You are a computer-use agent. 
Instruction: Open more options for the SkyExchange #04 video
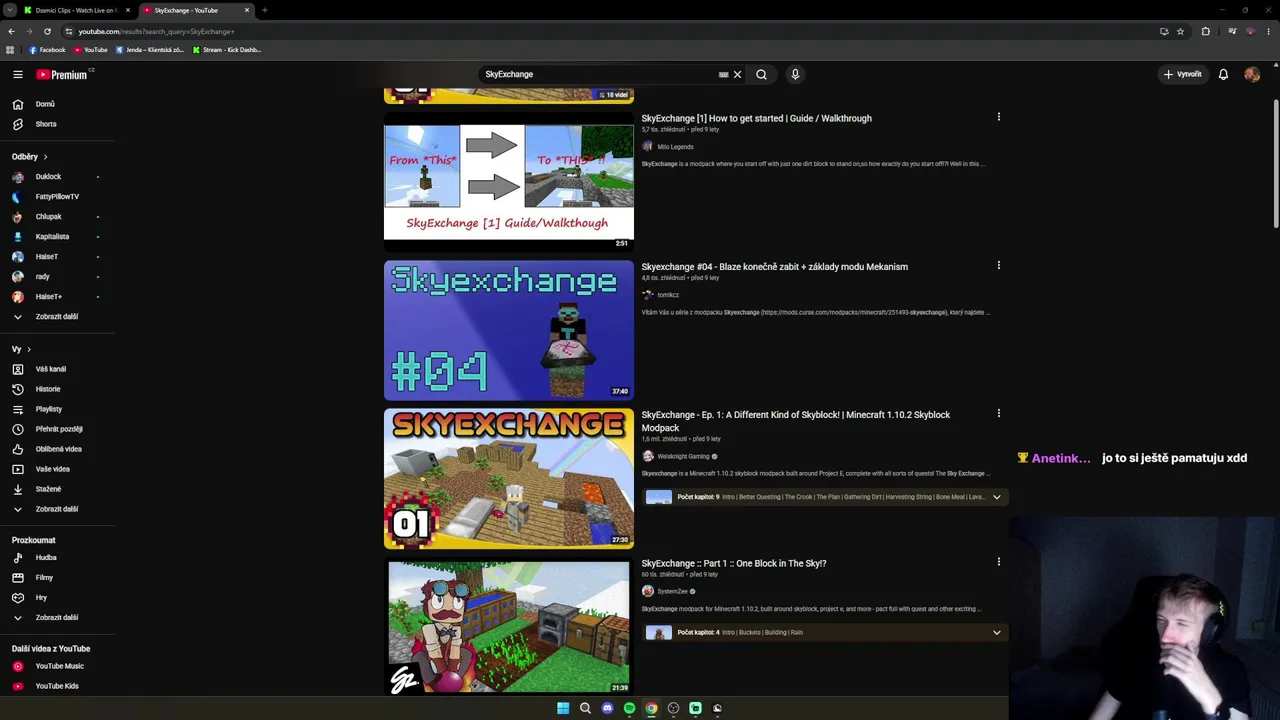(998, 265)
